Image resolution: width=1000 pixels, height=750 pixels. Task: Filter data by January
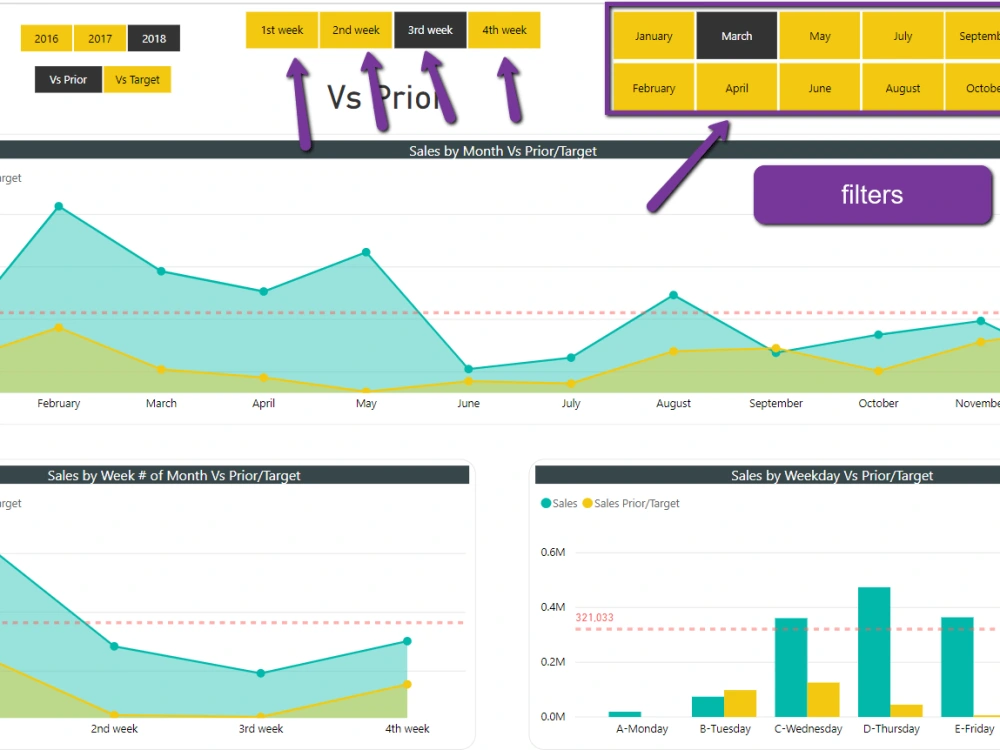point(653,35)
